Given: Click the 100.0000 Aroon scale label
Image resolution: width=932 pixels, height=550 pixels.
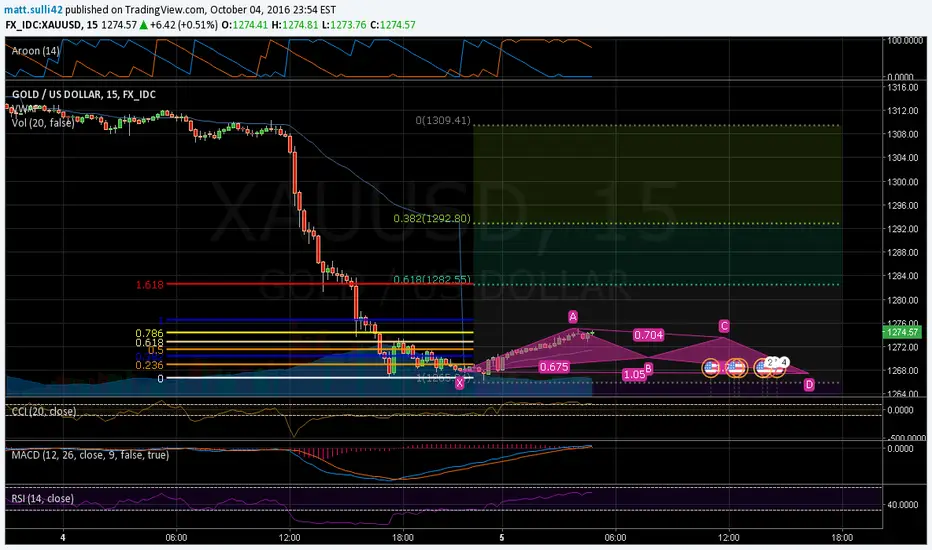Looking at the screenshot, I should pyautogui.click(x=905, y=40).
